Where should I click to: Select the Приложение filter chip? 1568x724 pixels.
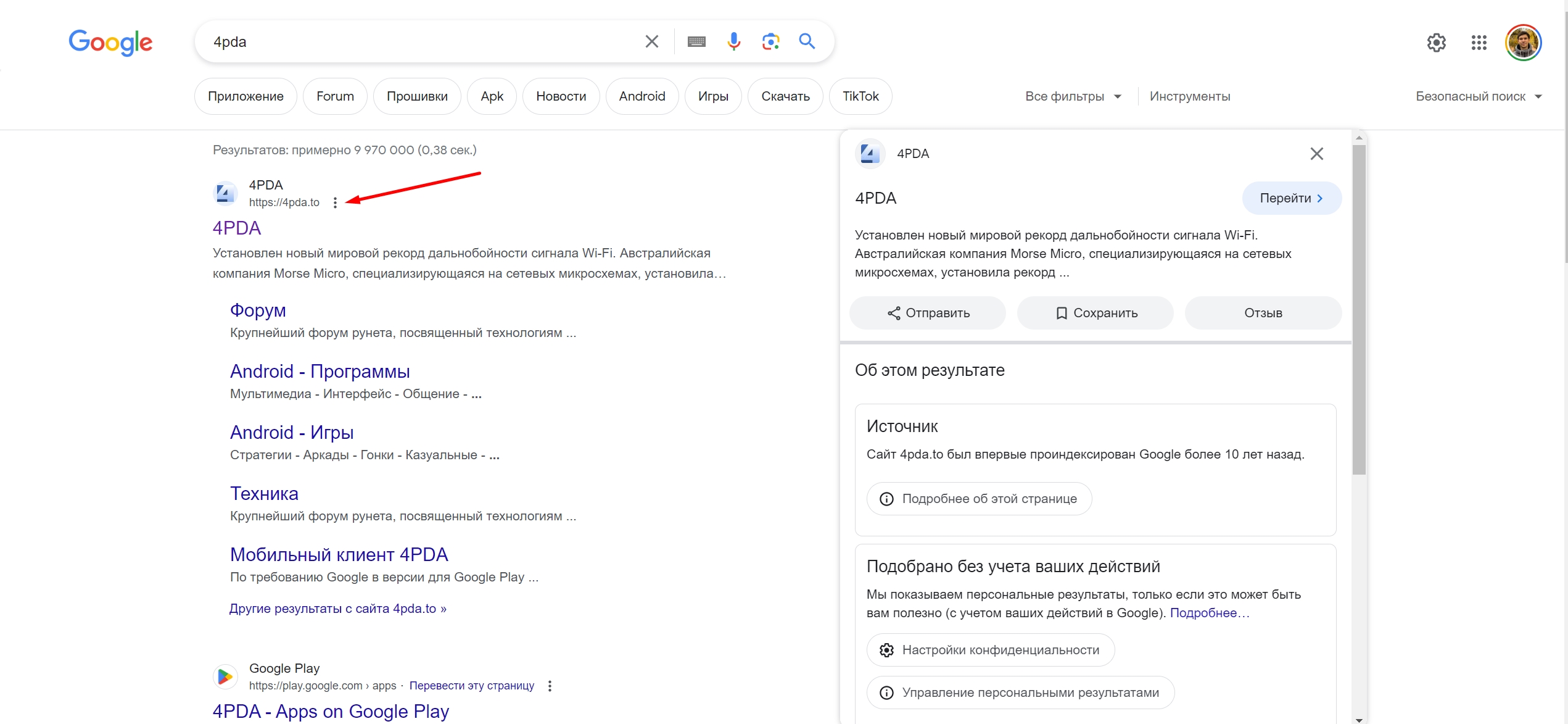[246, 96]
